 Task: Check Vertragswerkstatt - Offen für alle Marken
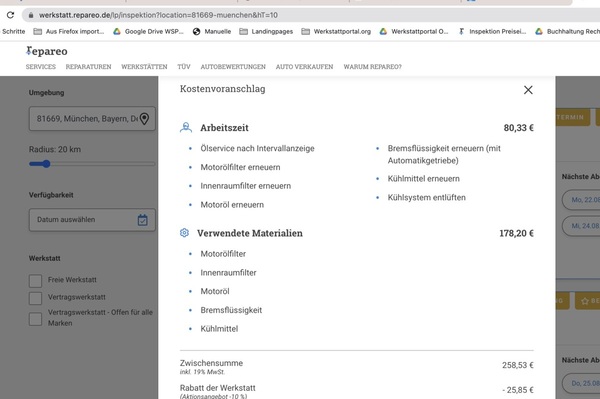click(36, 319)
